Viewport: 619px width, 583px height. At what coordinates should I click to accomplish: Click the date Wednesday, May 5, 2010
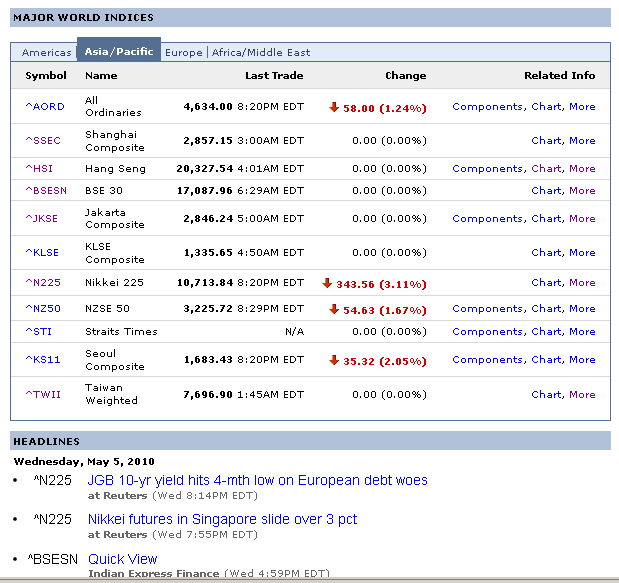[84, 461]
